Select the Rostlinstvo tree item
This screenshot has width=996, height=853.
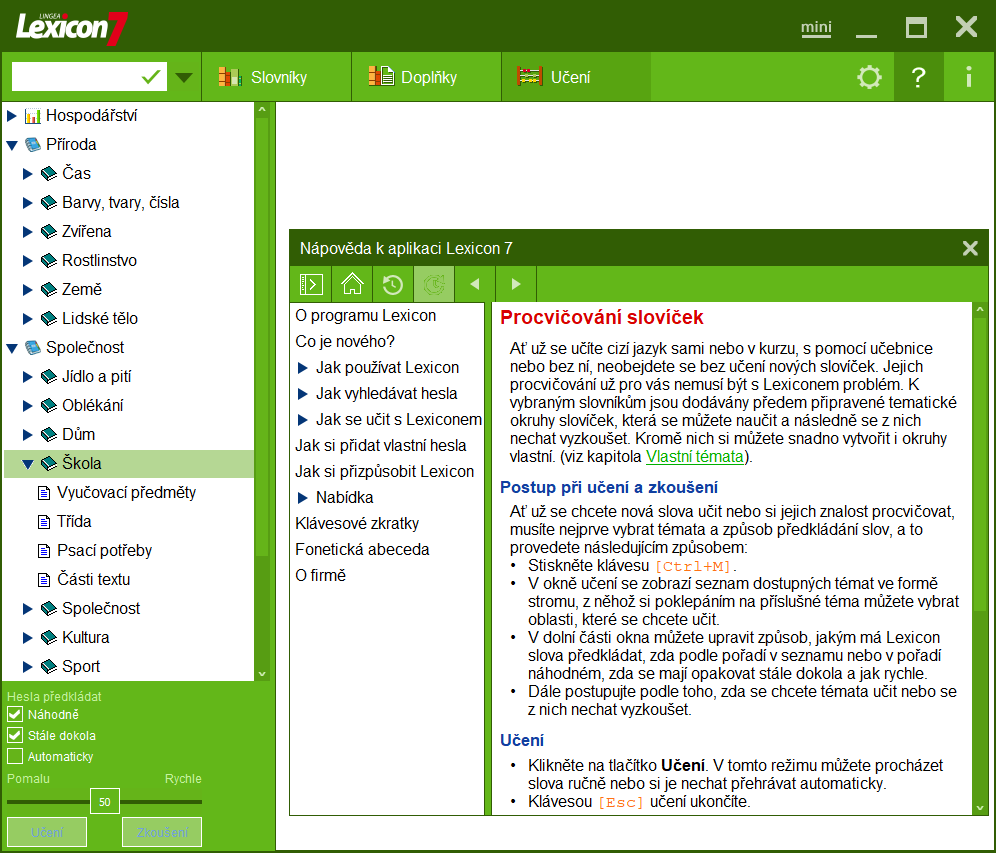99,260
